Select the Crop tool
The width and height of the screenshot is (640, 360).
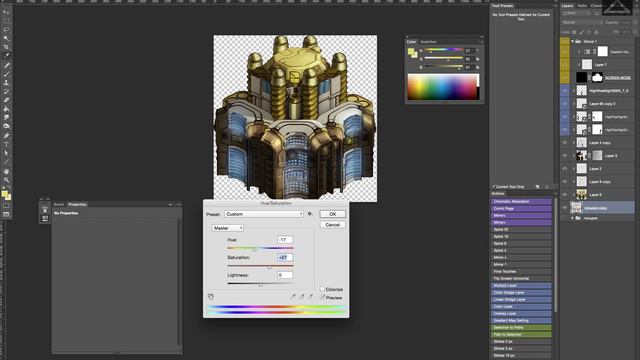point(6,47)
